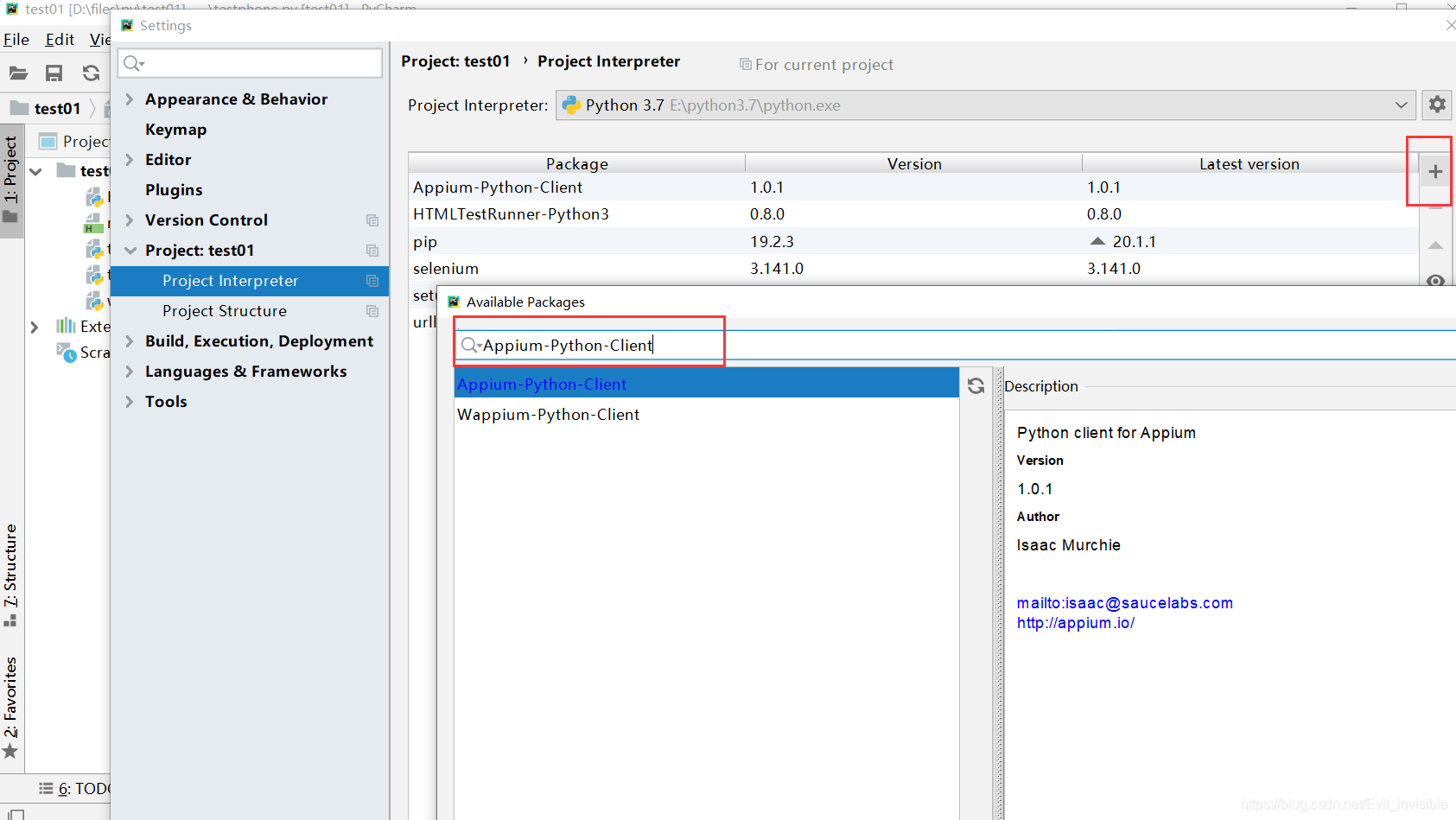The height and width of the screenshot is (820, 1456).
Task: Select Plugins in settings tree
Action: click(174, 190)
